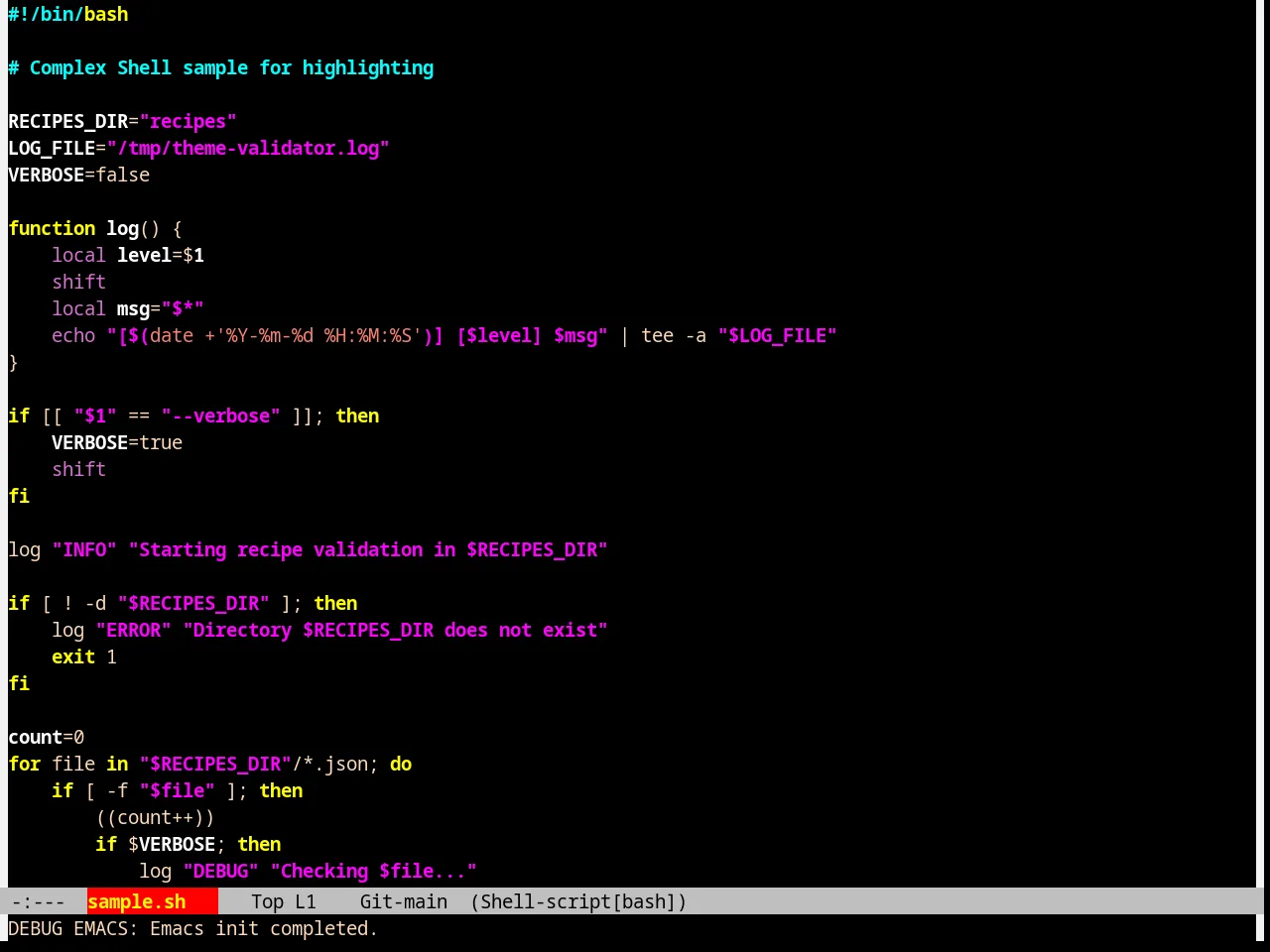The height and width of the screenshot is (952, 1270).
Task: Click the "Complex Shell sample" comment line
Action: (221, 67)
